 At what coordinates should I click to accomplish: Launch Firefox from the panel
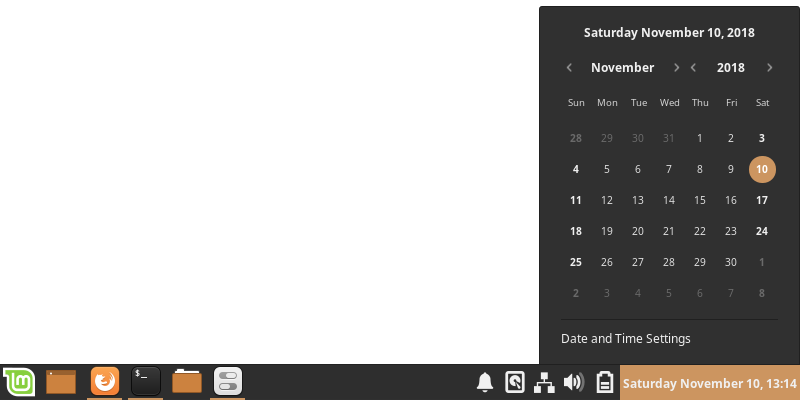pos(105,382)
